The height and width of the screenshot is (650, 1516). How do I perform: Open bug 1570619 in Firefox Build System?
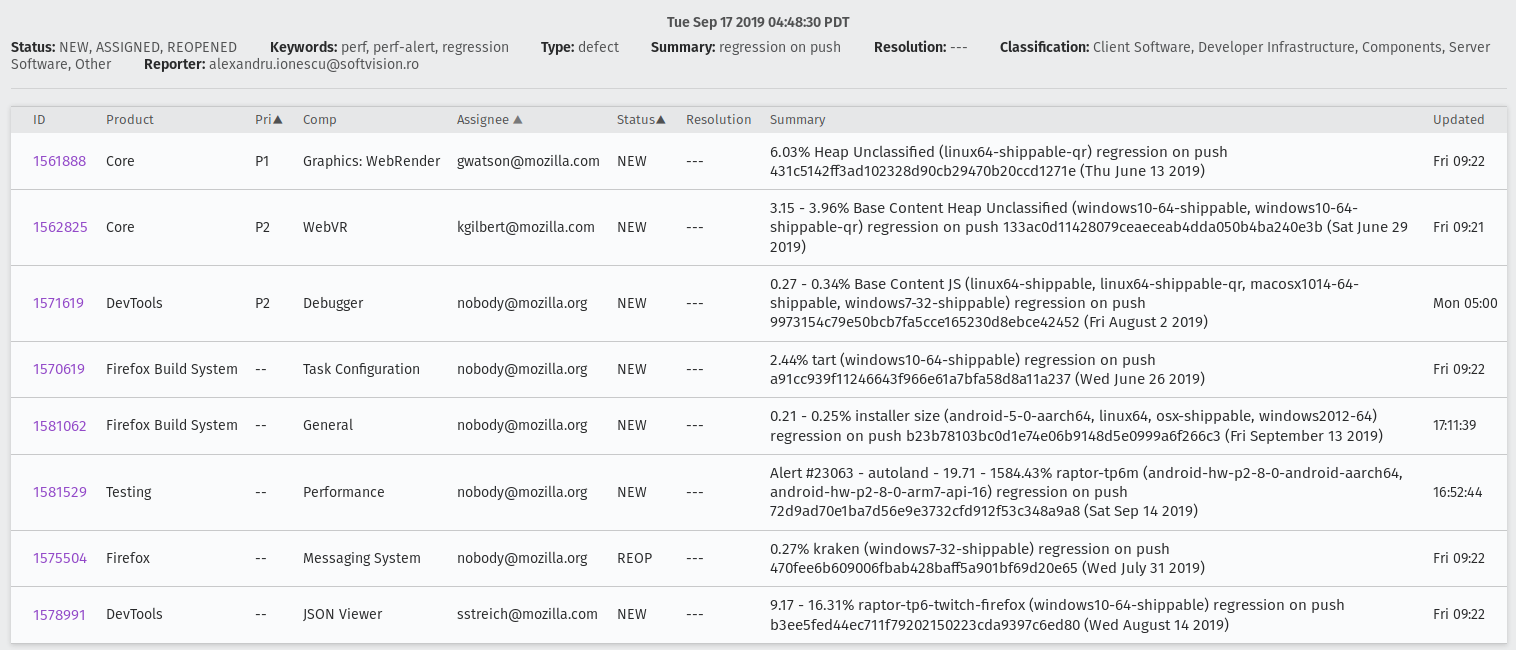pos(59,369)
